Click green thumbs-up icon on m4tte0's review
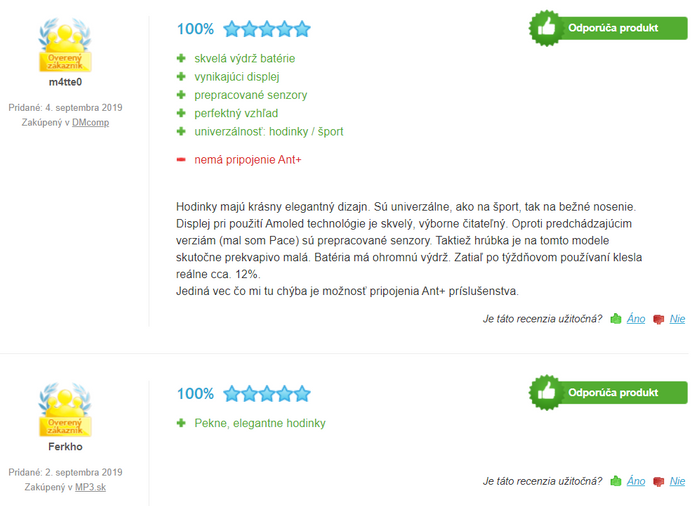Screen dimensions: 700x506 [x=616, y=319]
